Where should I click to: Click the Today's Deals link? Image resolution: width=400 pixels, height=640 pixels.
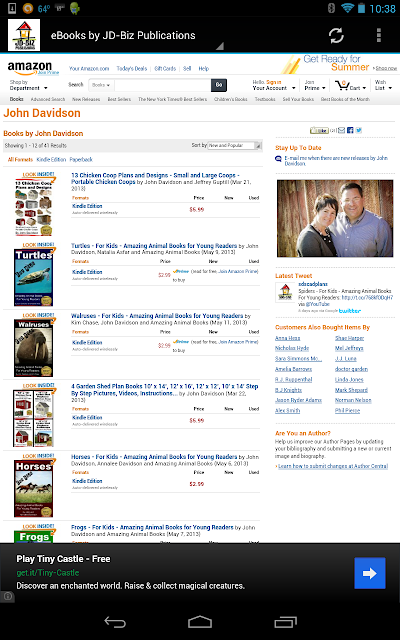tap(131, 69)
